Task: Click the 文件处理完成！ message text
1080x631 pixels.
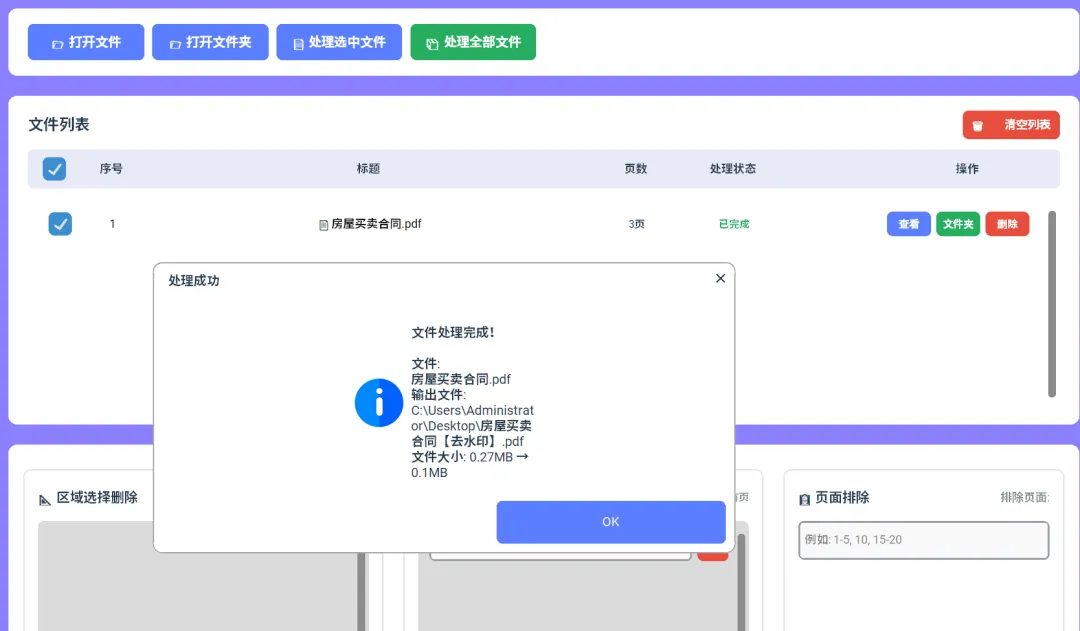Action: [453, 333]
